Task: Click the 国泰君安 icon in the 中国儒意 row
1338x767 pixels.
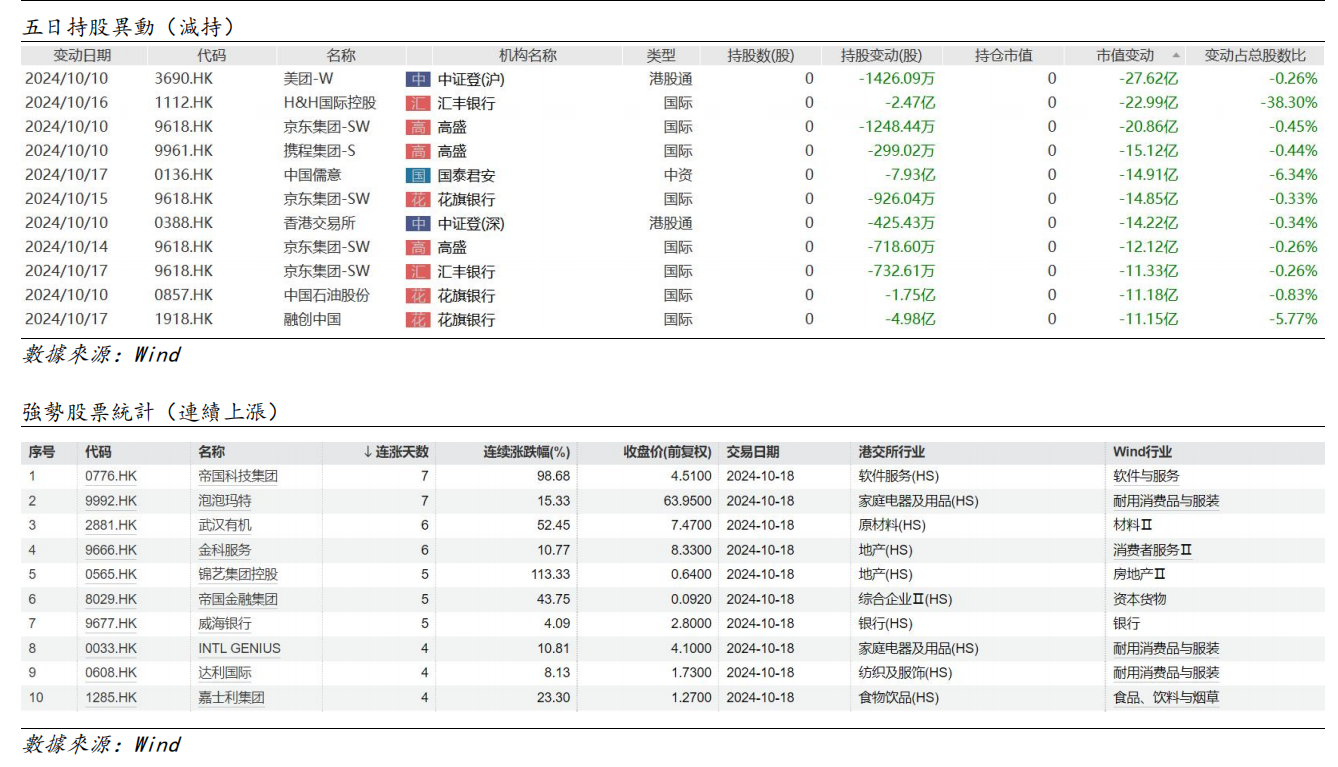Action: pyautogui.click(x=418, y=175)
